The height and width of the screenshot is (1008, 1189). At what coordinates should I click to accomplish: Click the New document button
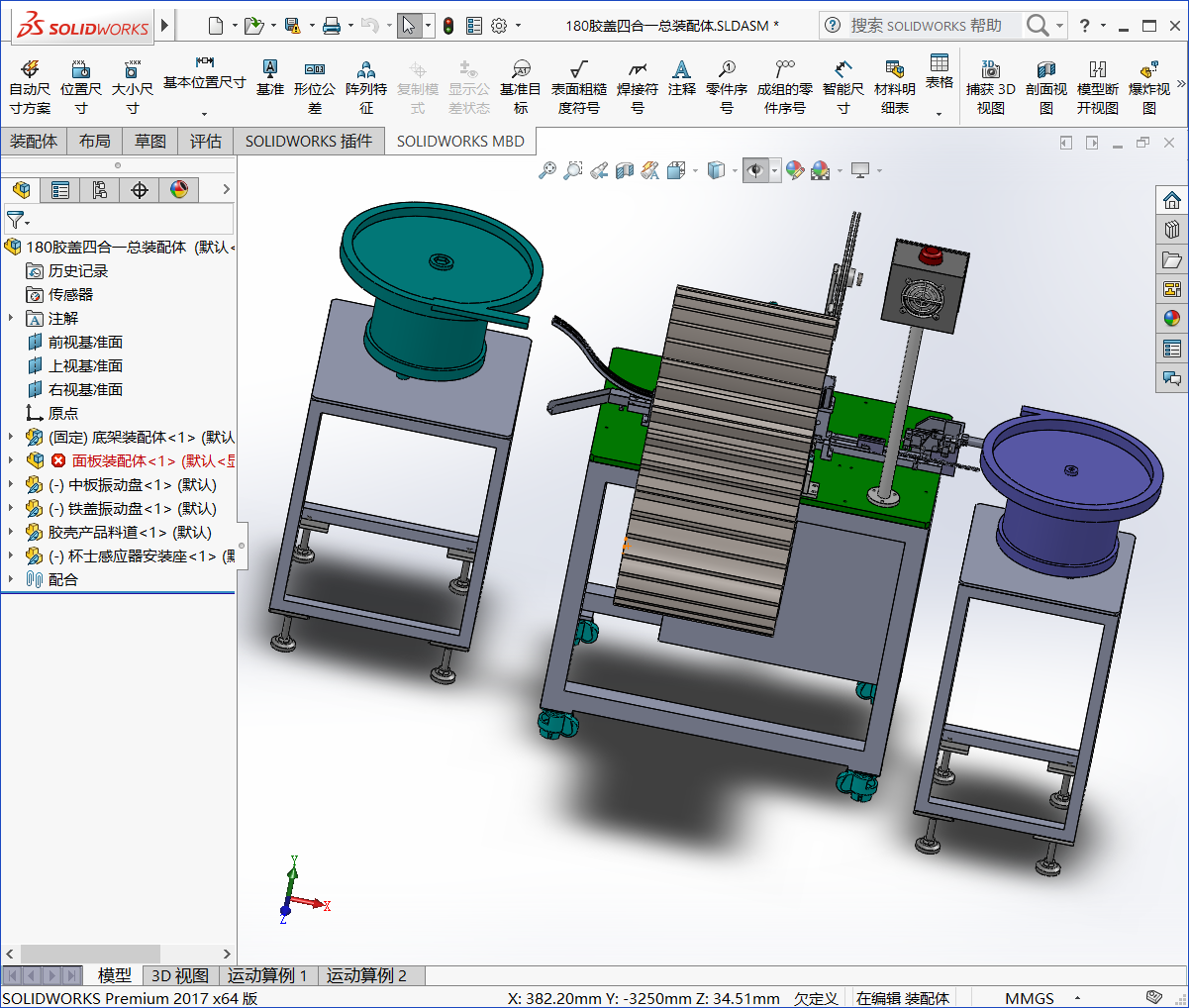[216, 26]
